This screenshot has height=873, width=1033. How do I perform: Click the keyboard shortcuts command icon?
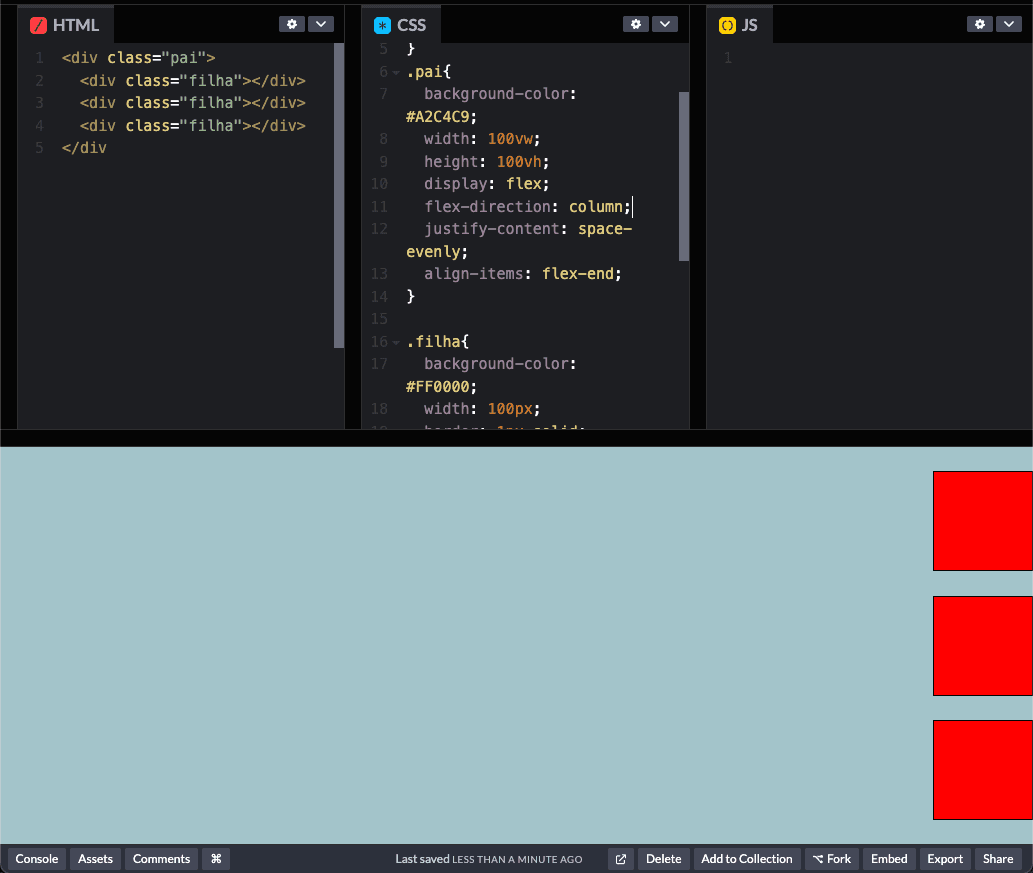(215, 859)
